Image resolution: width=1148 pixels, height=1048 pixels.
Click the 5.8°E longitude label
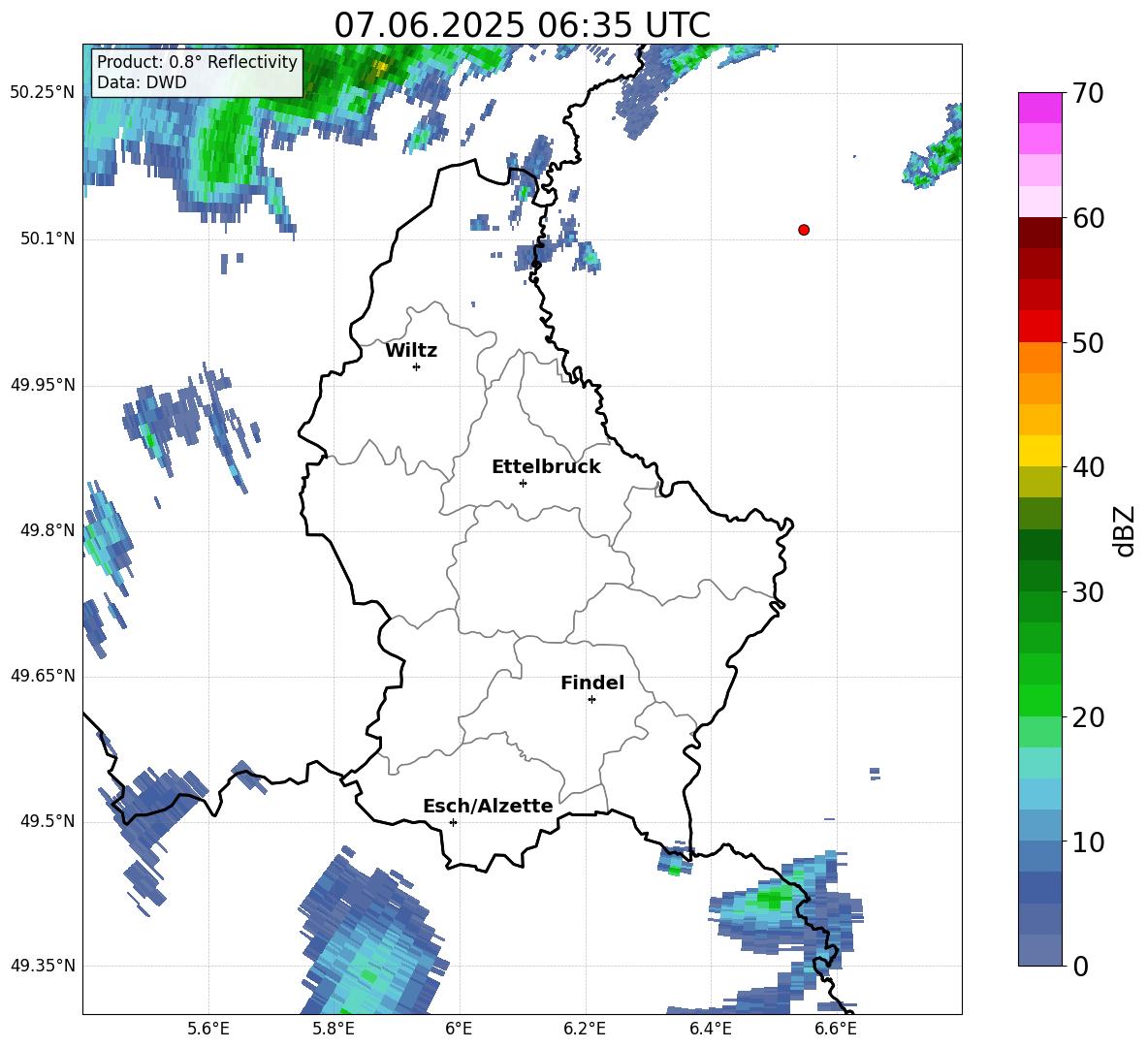click(x=334, y=1029)
